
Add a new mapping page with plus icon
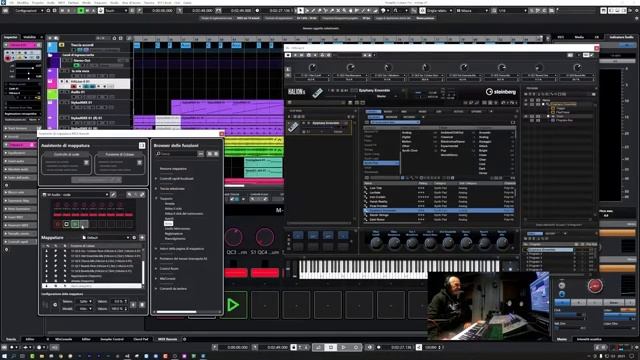click(142, 238)
